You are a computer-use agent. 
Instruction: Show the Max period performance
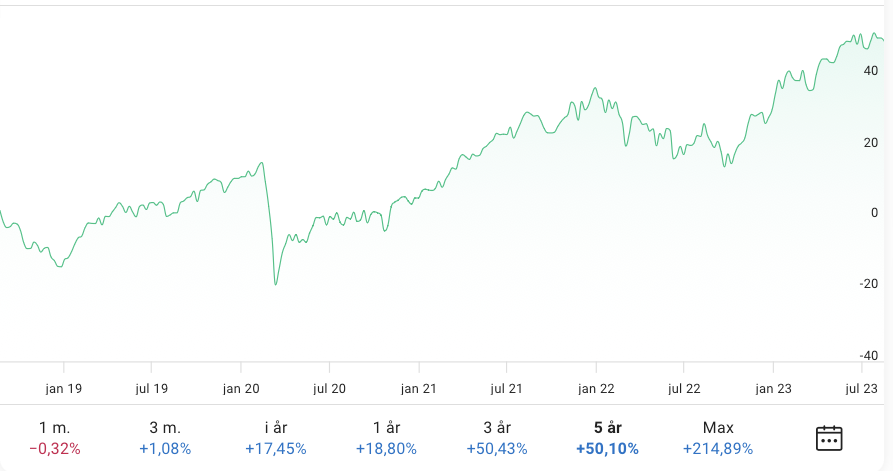point(718,438)
